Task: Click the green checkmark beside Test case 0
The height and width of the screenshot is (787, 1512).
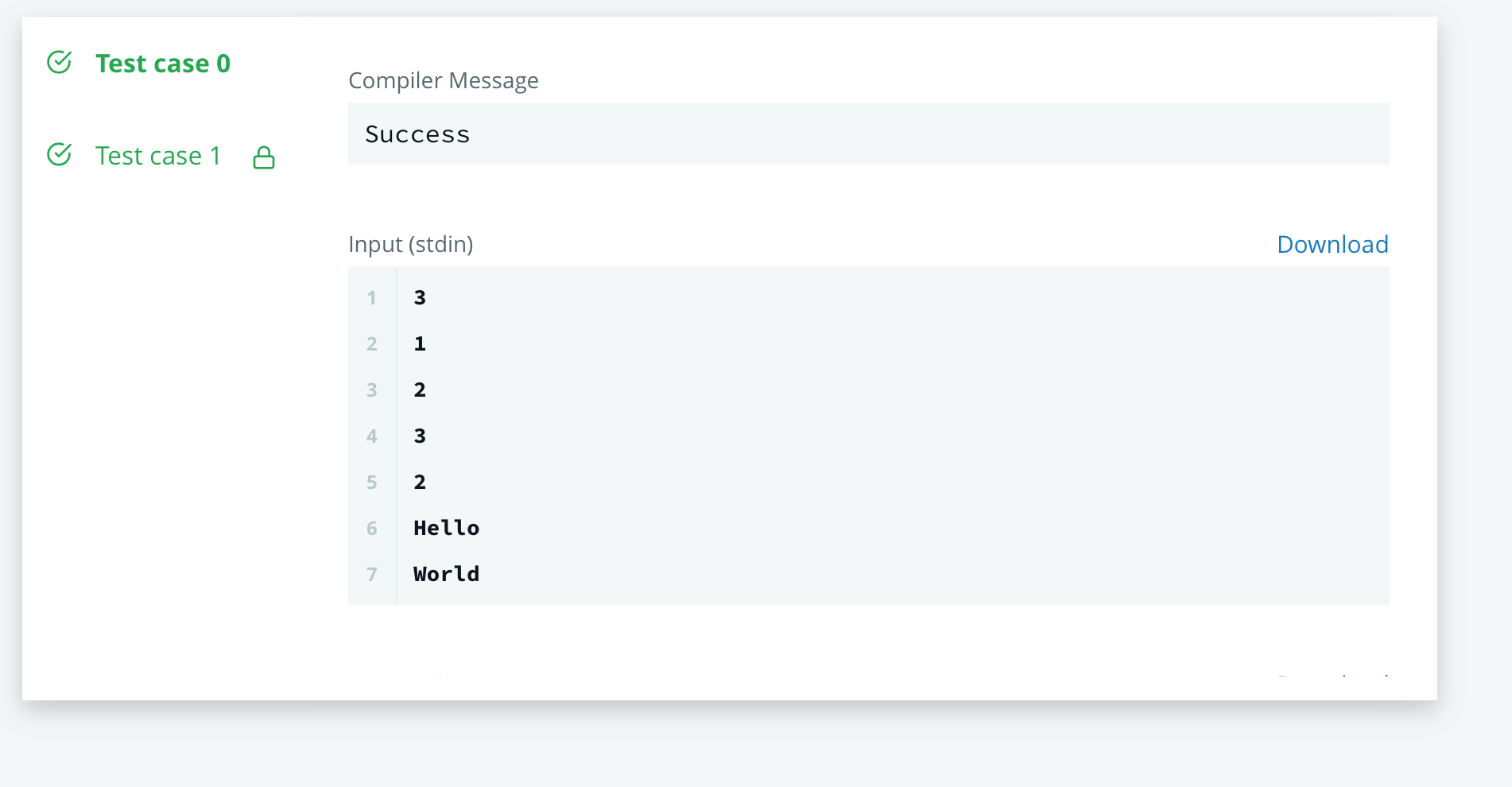Action: coord(59,61)
